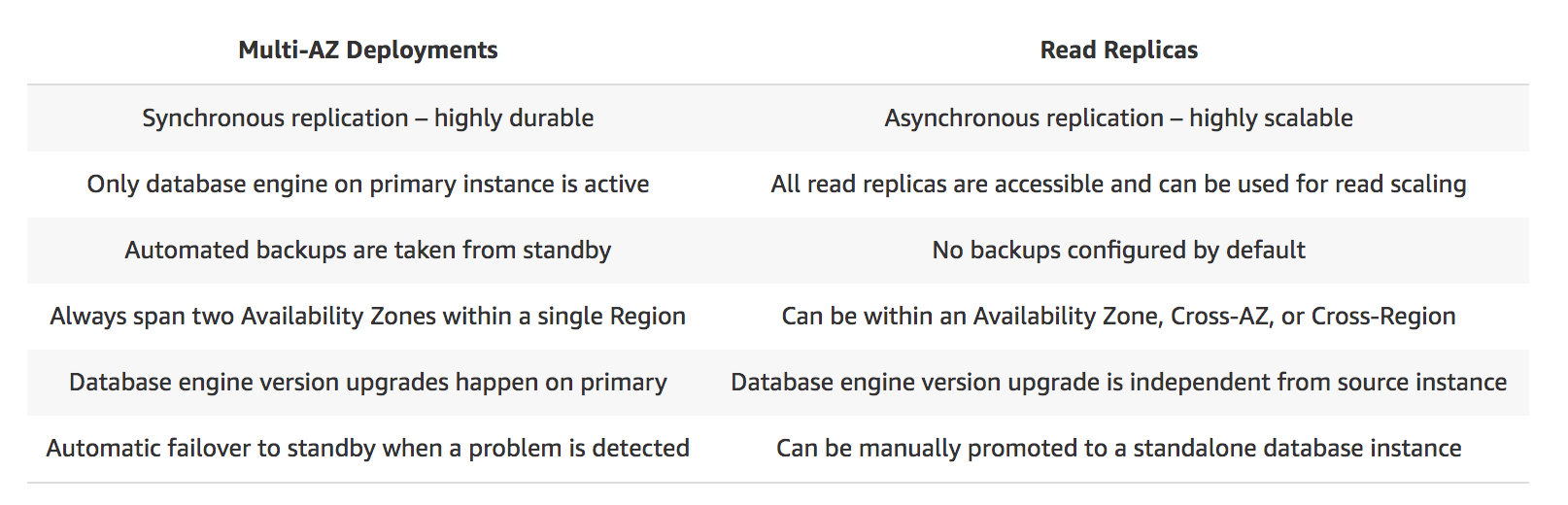
Task: Click No backups configured by default cell
Action: pyautogui.click(x=1118, y=251)
